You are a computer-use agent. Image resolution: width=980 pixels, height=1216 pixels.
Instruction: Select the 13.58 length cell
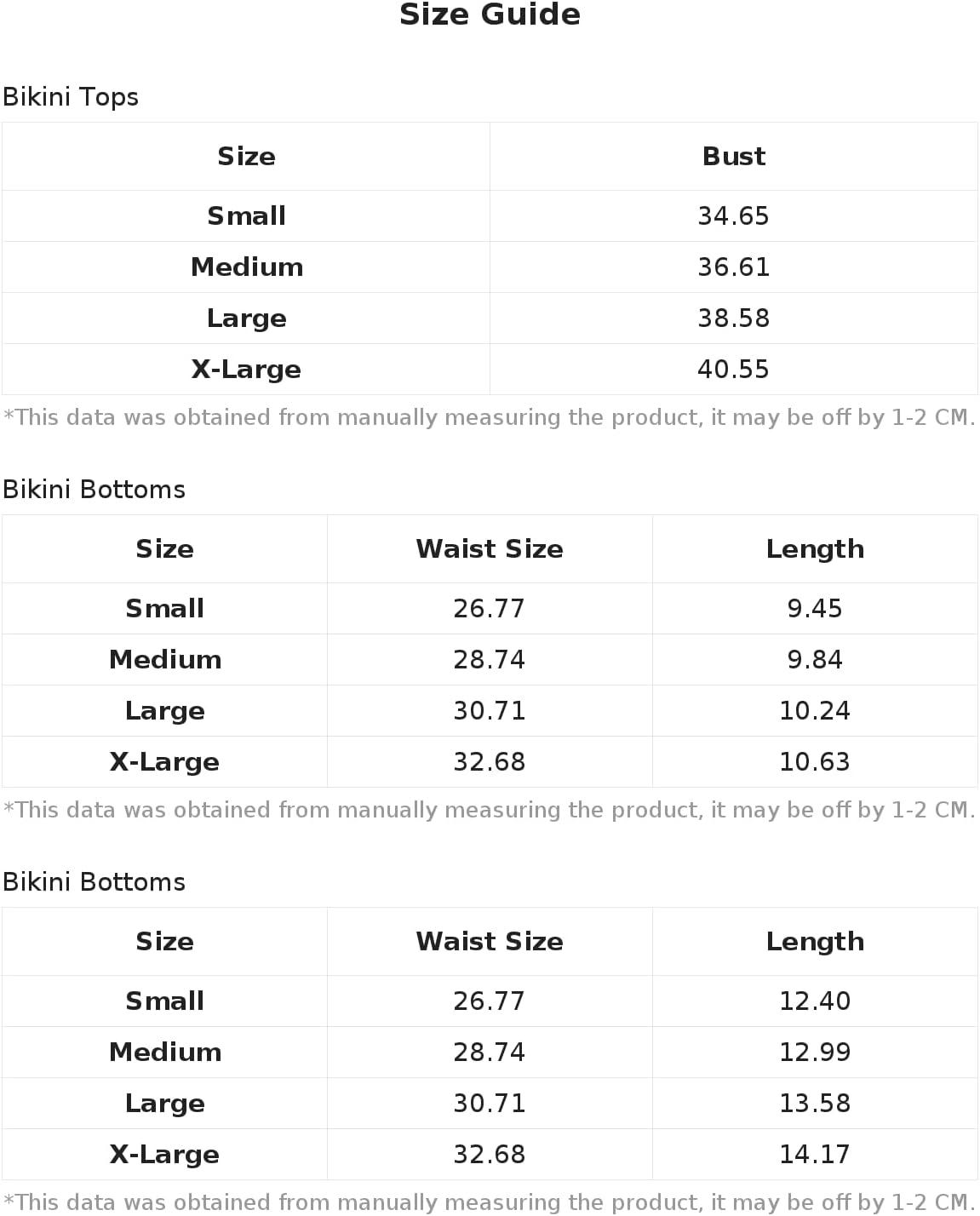[815, 1104]
